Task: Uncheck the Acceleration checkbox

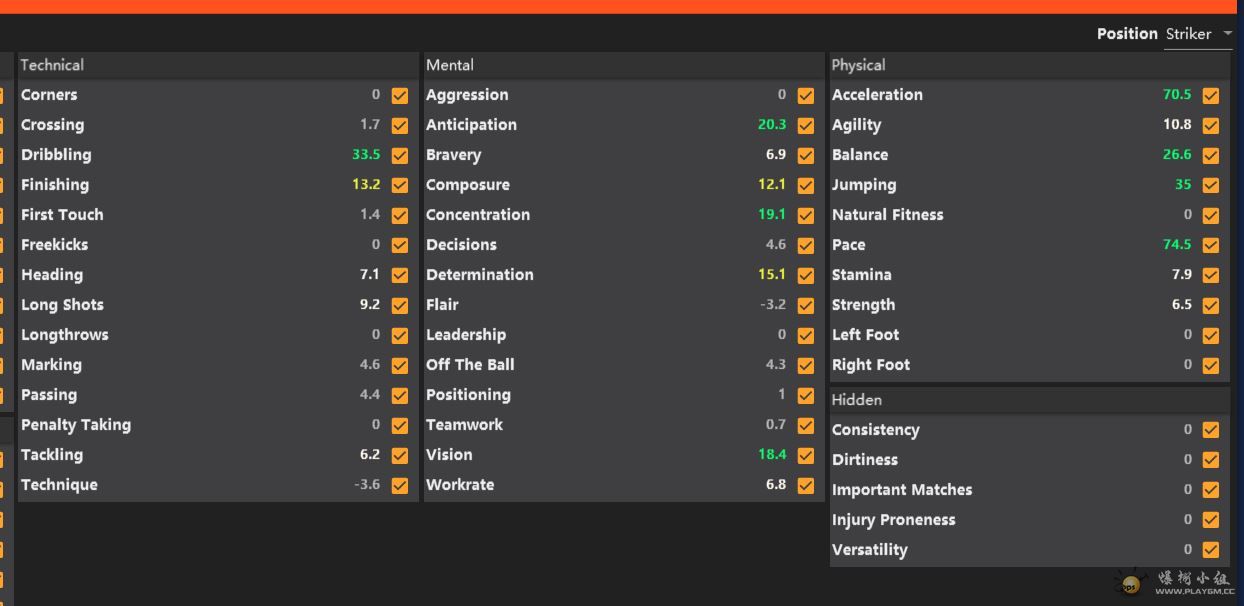Action: pos(1211,96)
